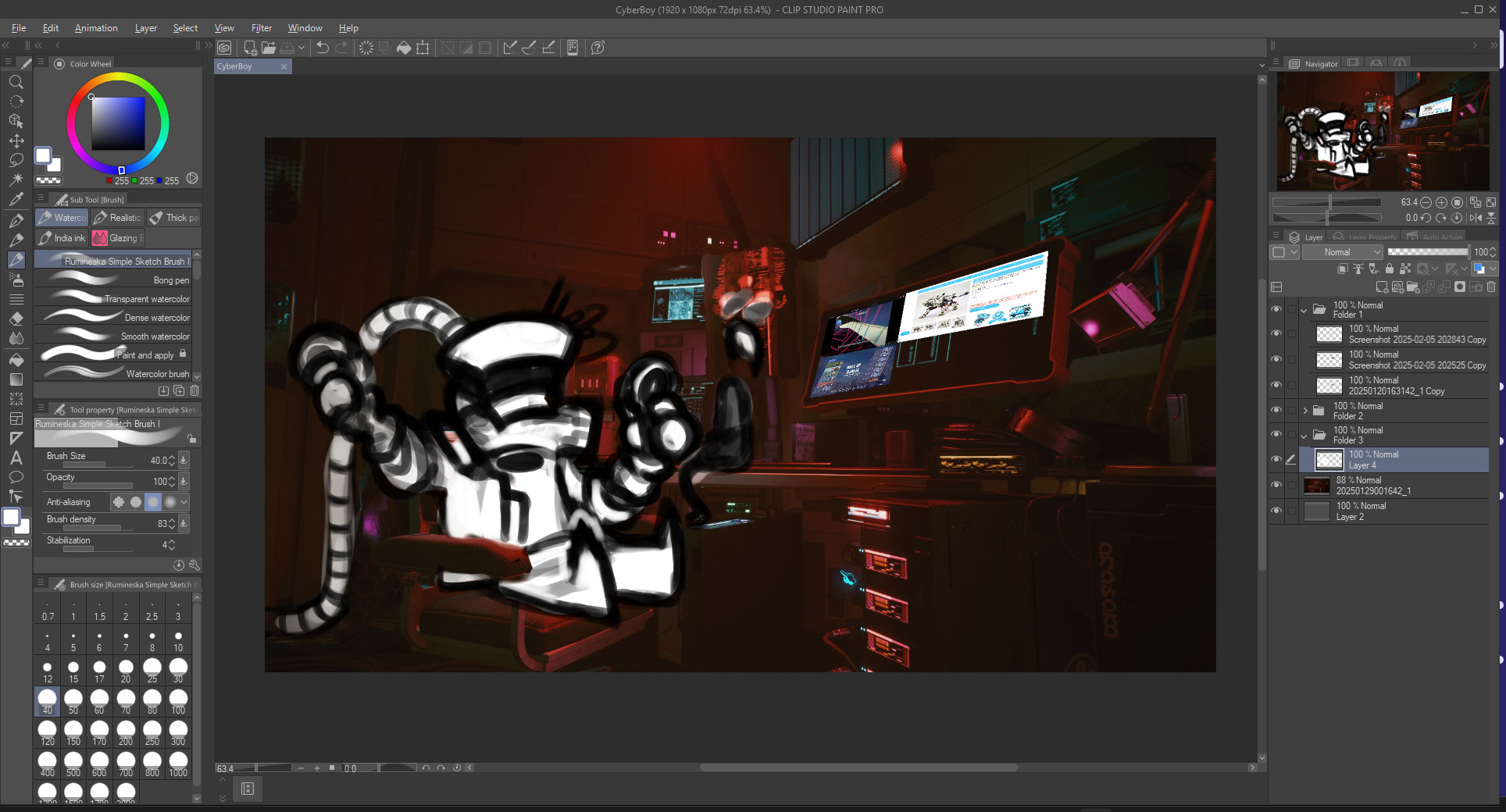Select the Zoom magnifier tool
This screenshot has height=812, width=1506.
point(16,82)
